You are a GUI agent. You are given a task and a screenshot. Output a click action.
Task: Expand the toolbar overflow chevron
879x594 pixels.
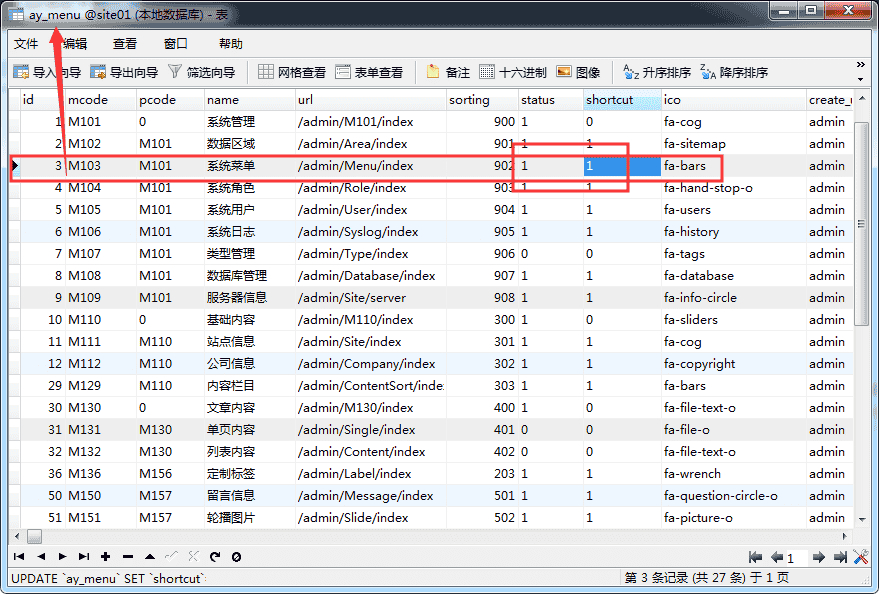pos(860,66)
